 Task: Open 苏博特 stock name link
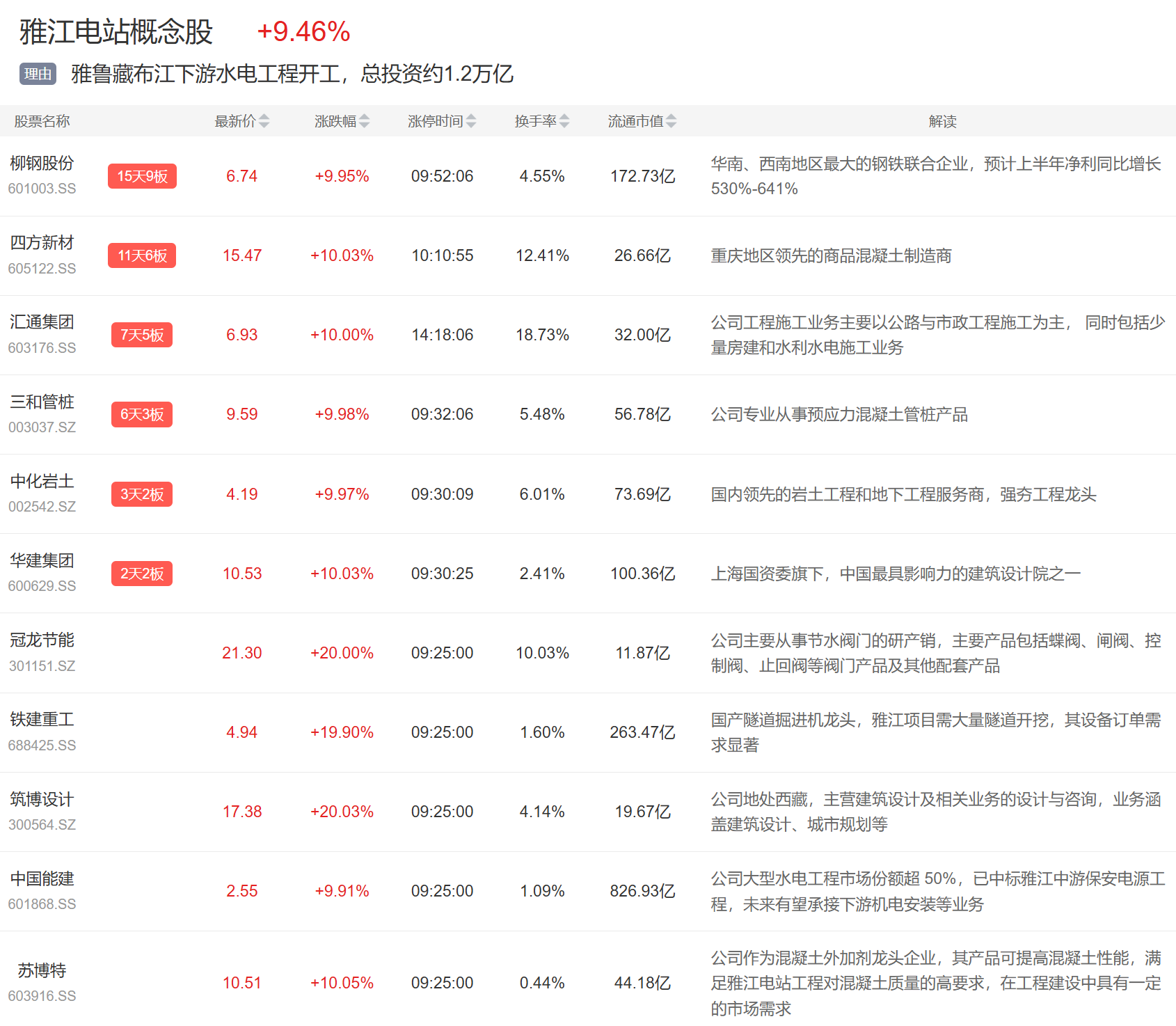(x=42, y=970)
